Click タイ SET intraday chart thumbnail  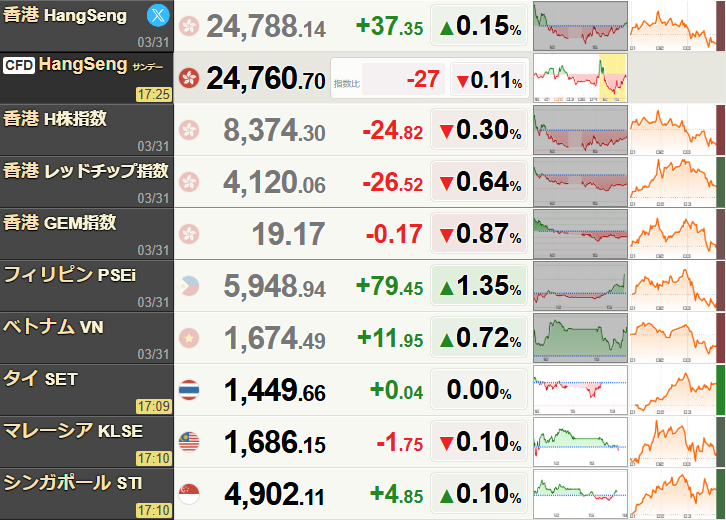click(580, 390)
